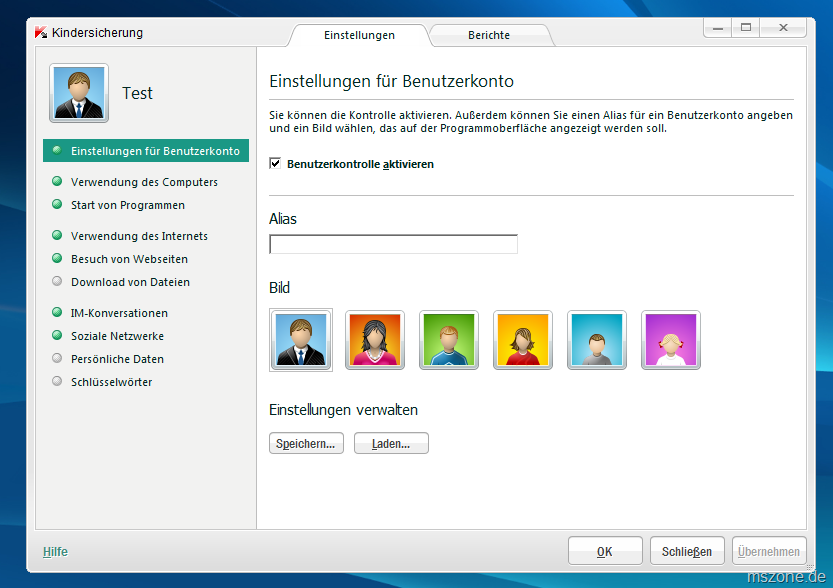Uncheck Benutzerkontrolle aktivieren checkbox
Screen dimensions: 833x588
275,163
